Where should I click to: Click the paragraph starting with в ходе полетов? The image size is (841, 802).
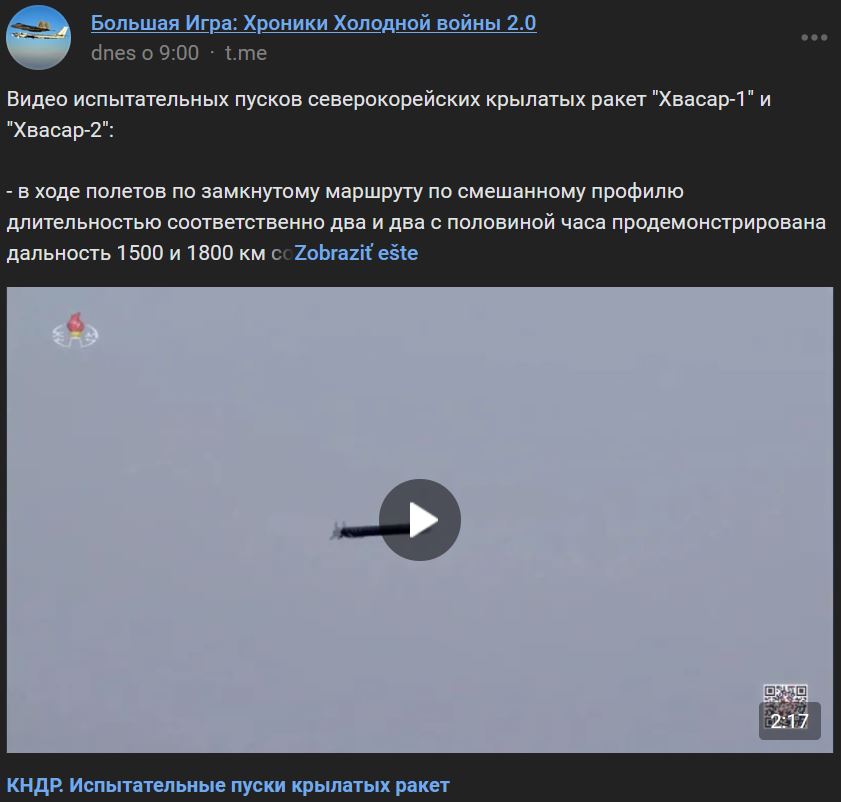click(416, 222)
